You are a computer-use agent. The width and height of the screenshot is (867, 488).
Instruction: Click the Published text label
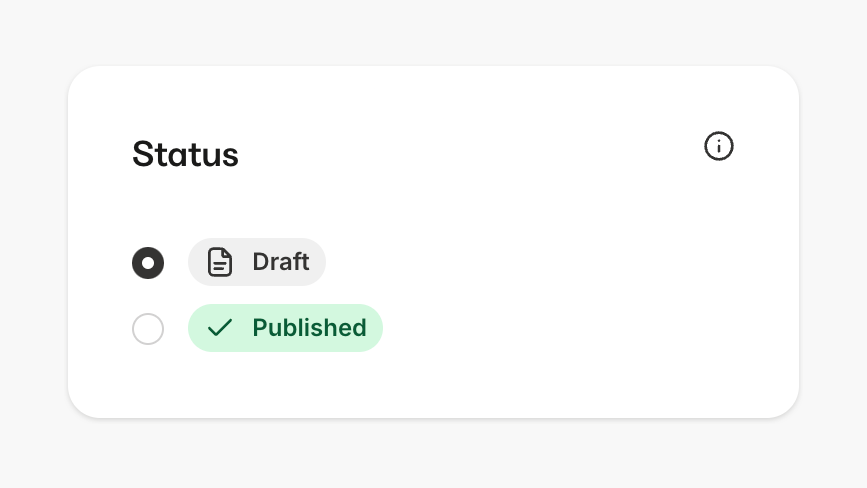pos(309,328)
